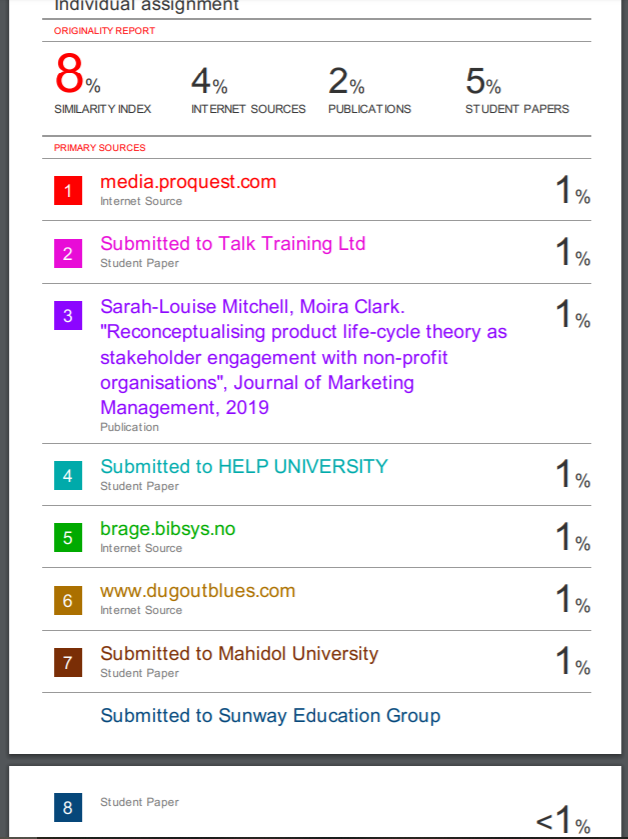Image resolution: width=628 pixels, height=839 pixels.
Task: Click the 4% internet sources value
Action: [209, 80]
